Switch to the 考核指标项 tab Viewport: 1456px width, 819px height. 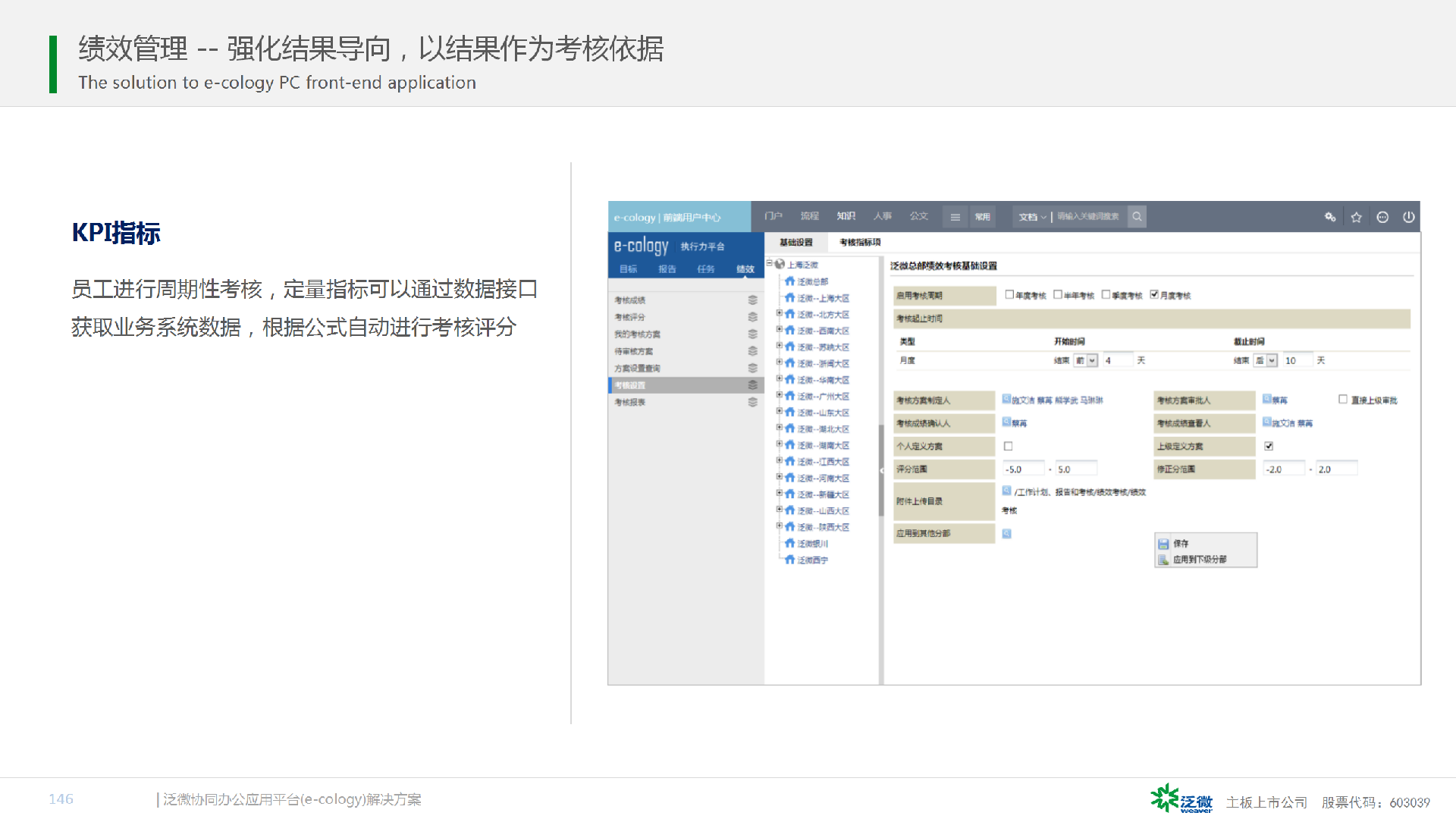pyautogui.click(x=860, y=243)
